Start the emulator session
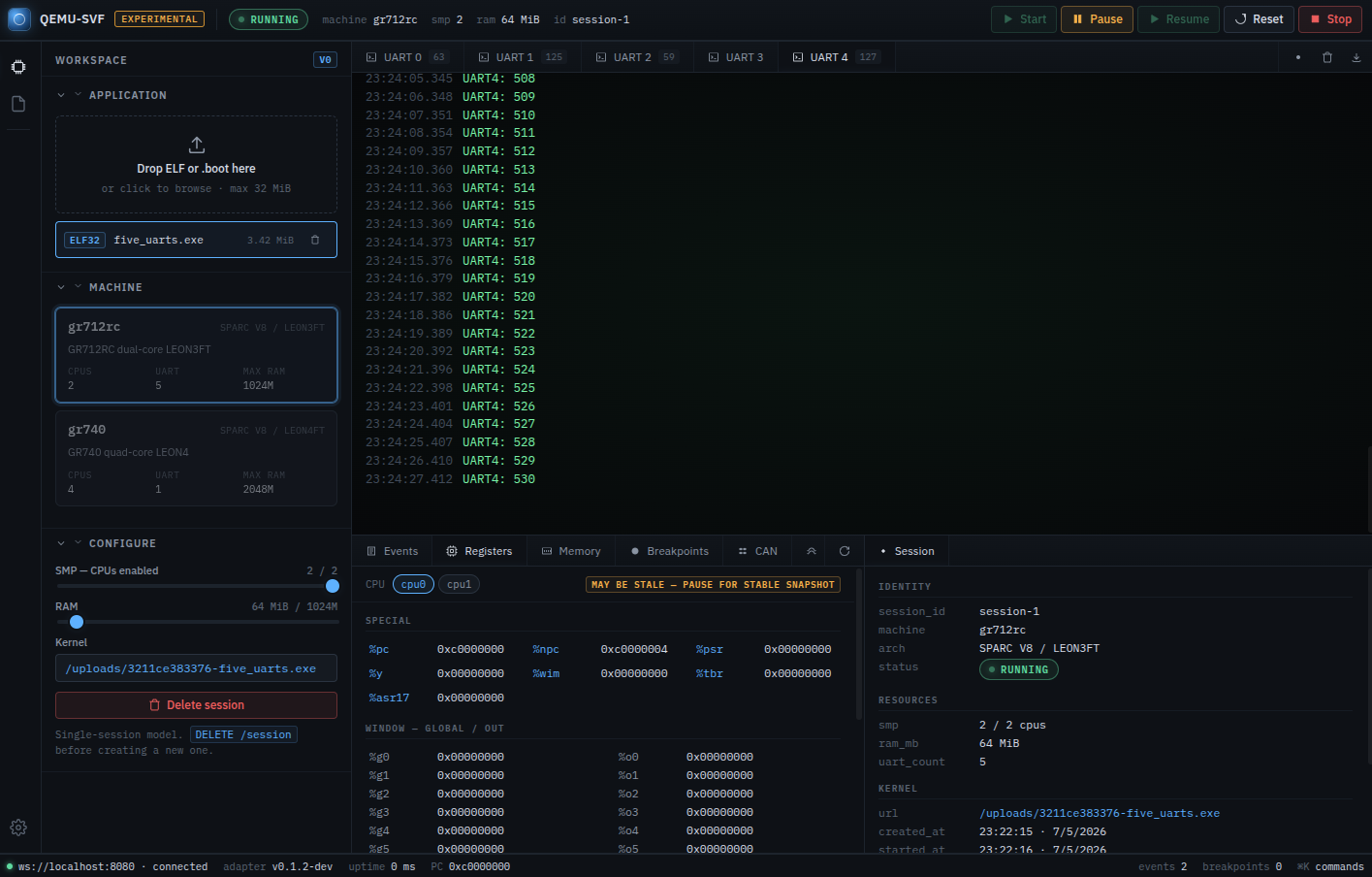 pos(1024,19)
